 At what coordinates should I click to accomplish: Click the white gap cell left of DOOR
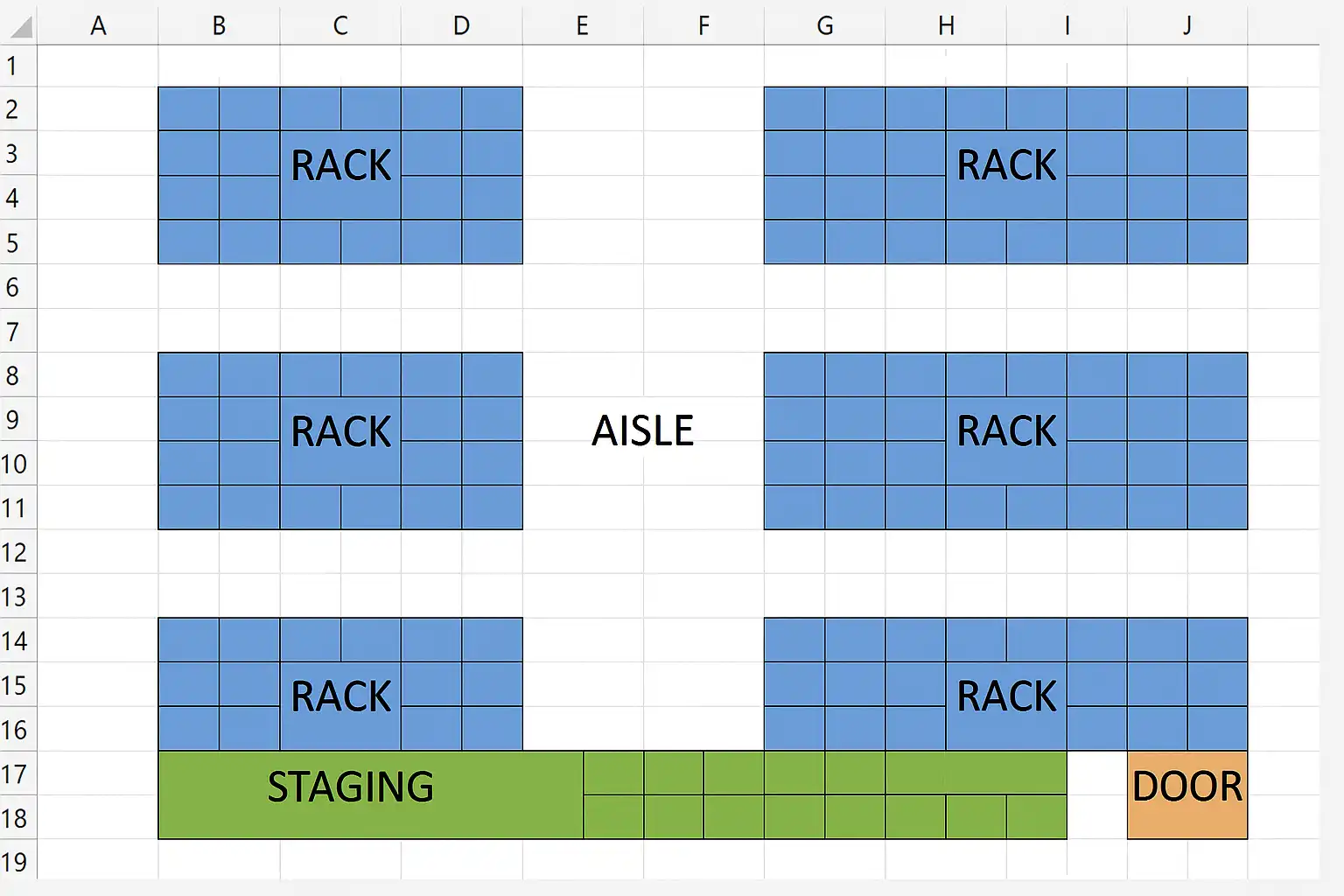pos(1097,794)
